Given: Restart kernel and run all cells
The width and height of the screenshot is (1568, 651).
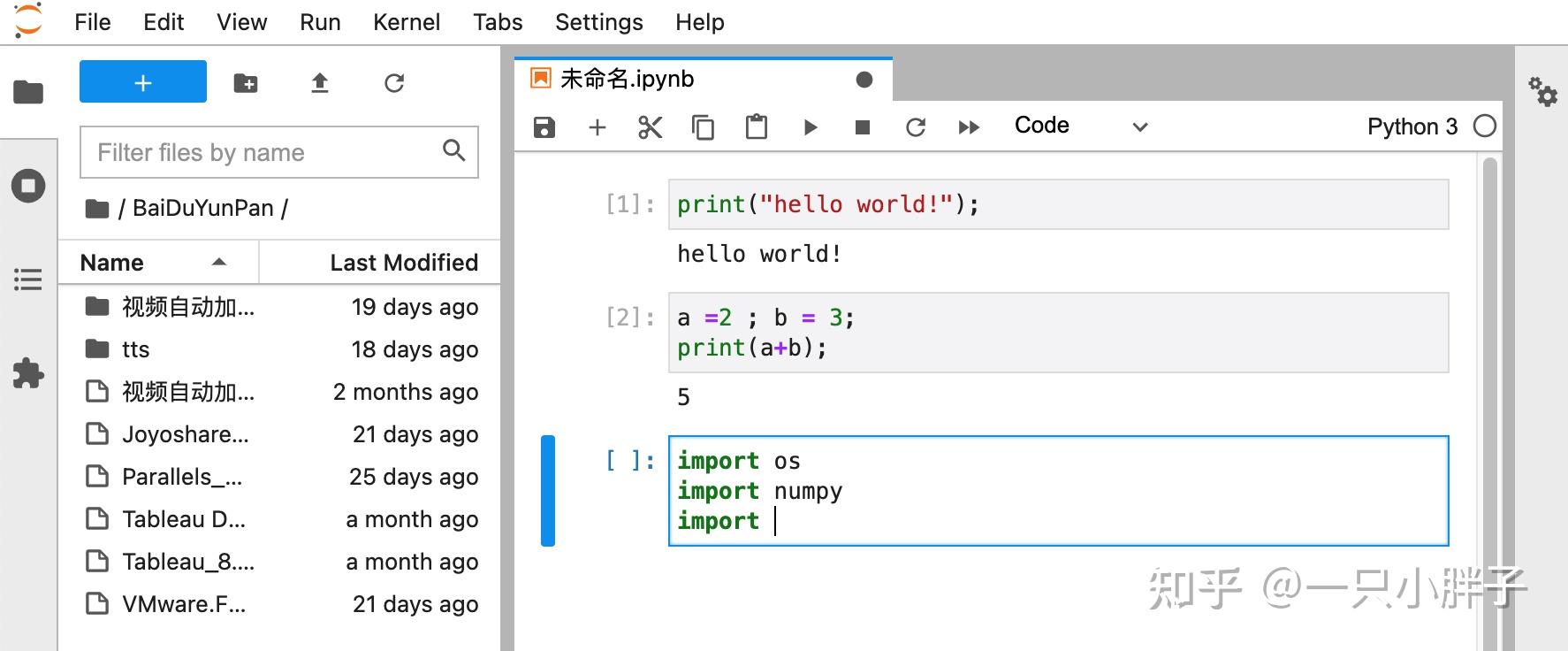Looking at the screenshot, I should (x=969, y=127).
